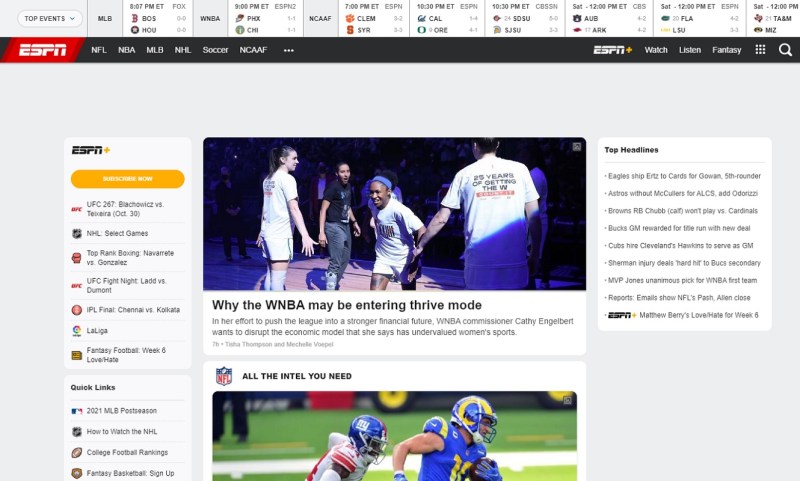The image size is (800, 481).
Task: Click UFC icon beside UFC Fight Night
Action: tap(77, 286)
